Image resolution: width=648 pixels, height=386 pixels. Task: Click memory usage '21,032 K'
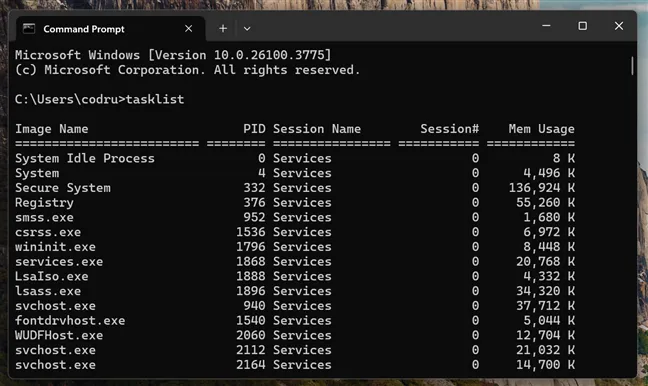[x=546, y=350]
